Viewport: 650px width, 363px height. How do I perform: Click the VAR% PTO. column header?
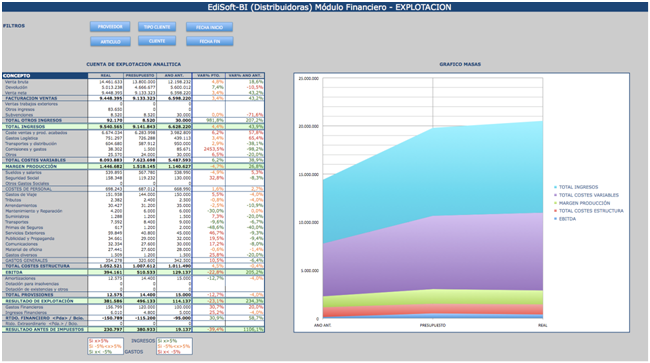pyautogui.click(x=209, y=76)
